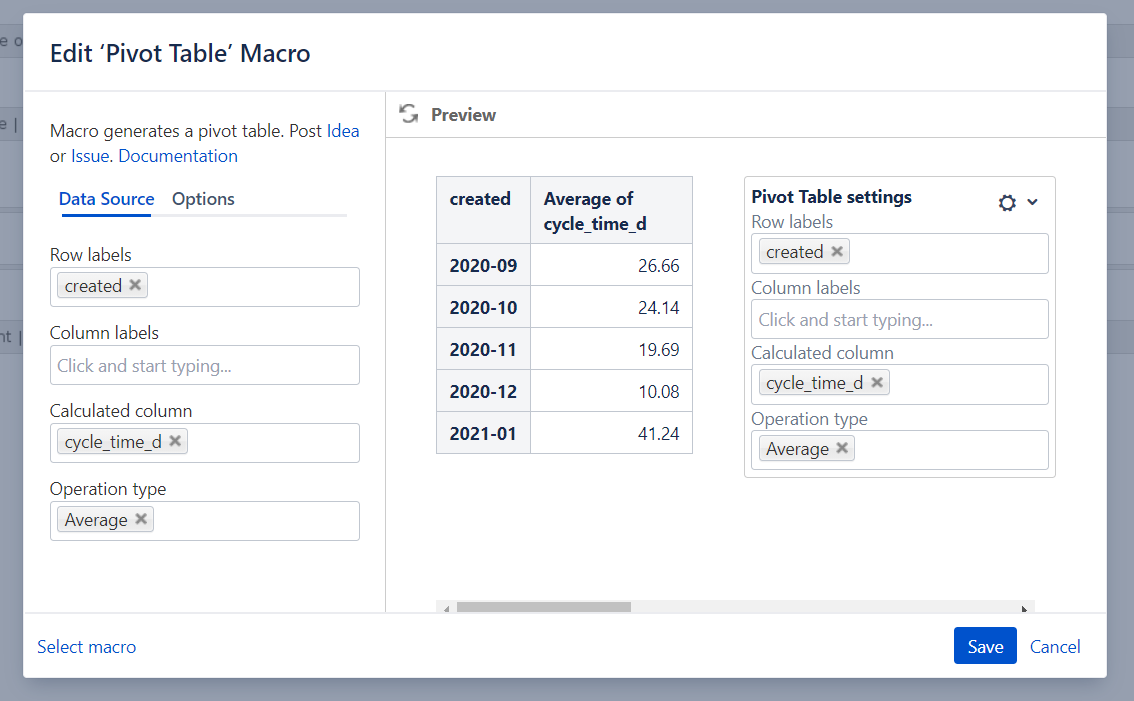Remove 'Average' tag in Pivot Table settings
The image size is (1134, 701).
[x=842, y=448]
